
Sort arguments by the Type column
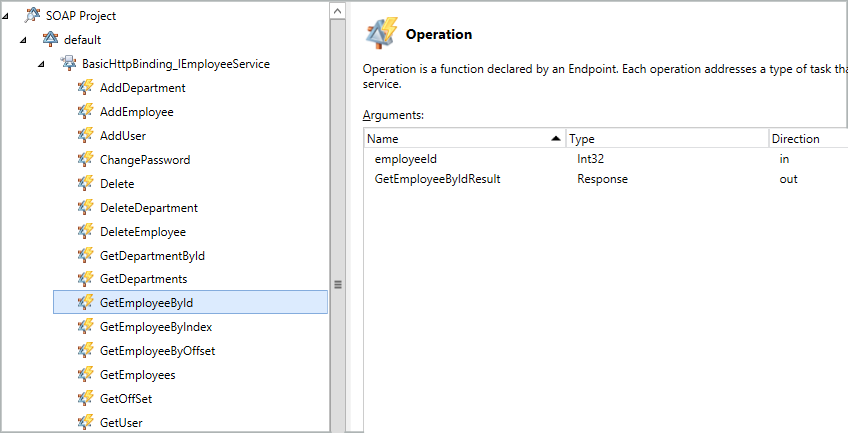click(x=664, y=139)
